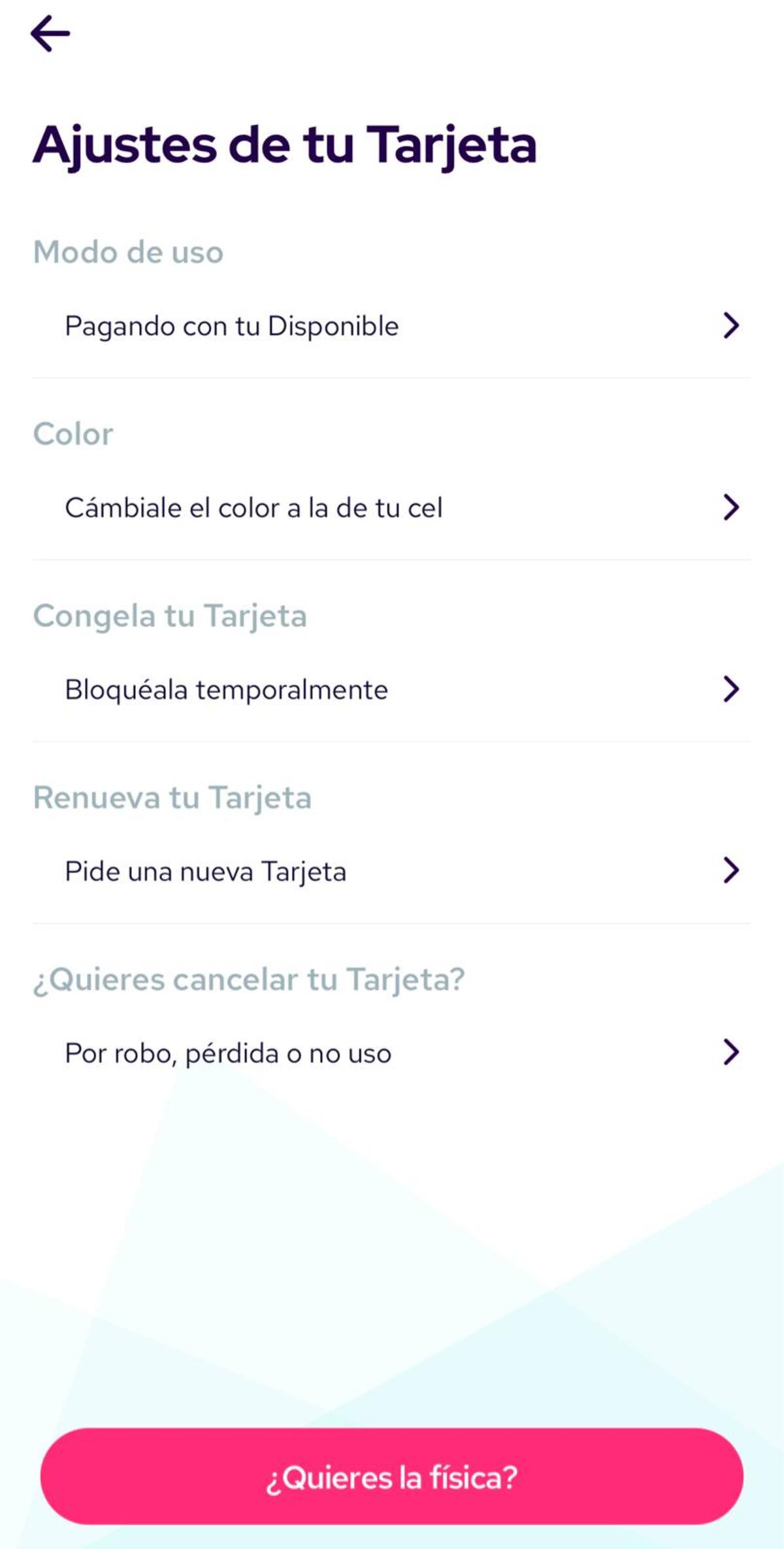Click chevron next to Por robo, pérdida
784x1549 pixels.
point(731,1052)
